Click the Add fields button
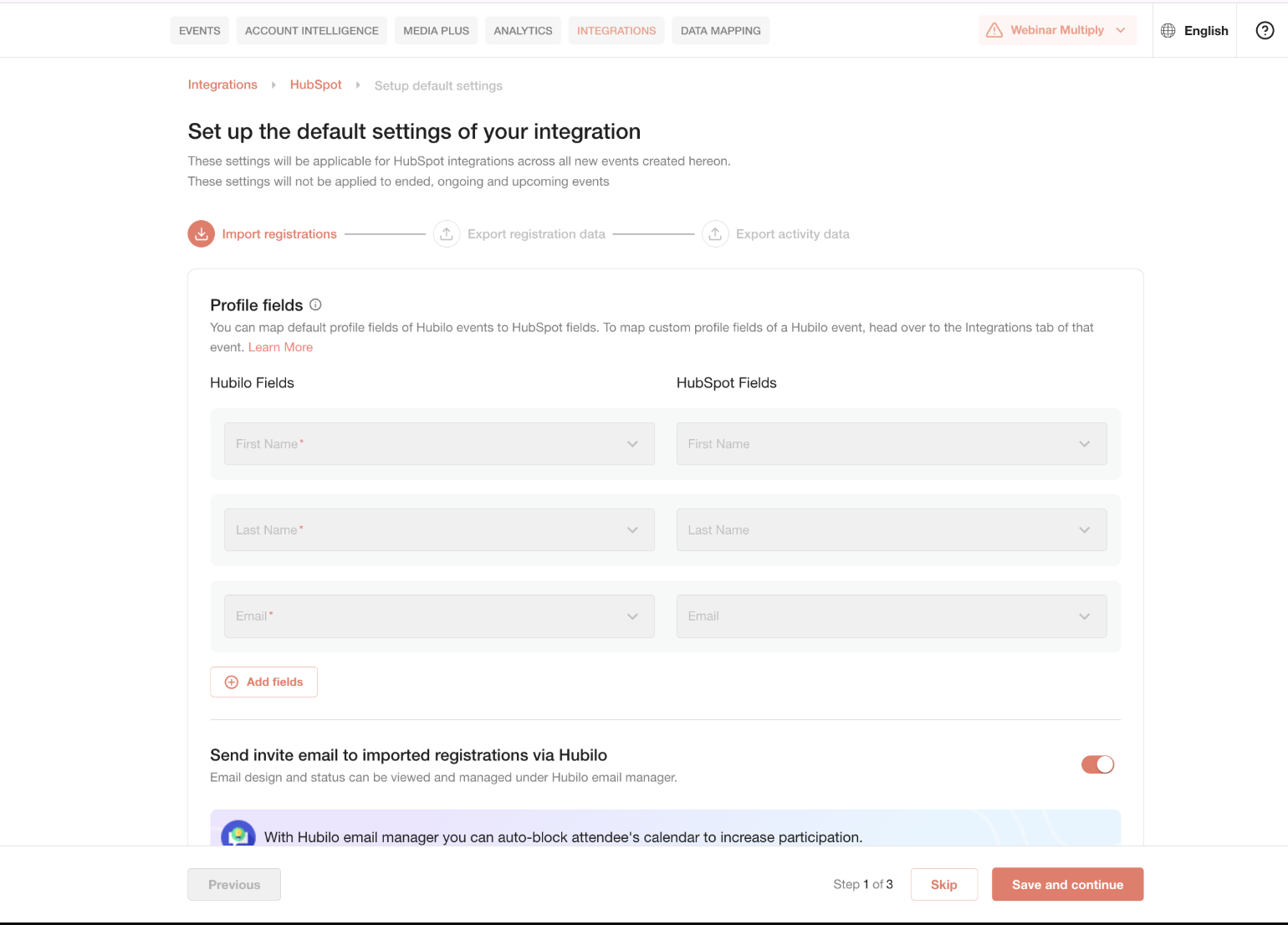Viewport: 1288px width, 925px height. pos(263,682)
